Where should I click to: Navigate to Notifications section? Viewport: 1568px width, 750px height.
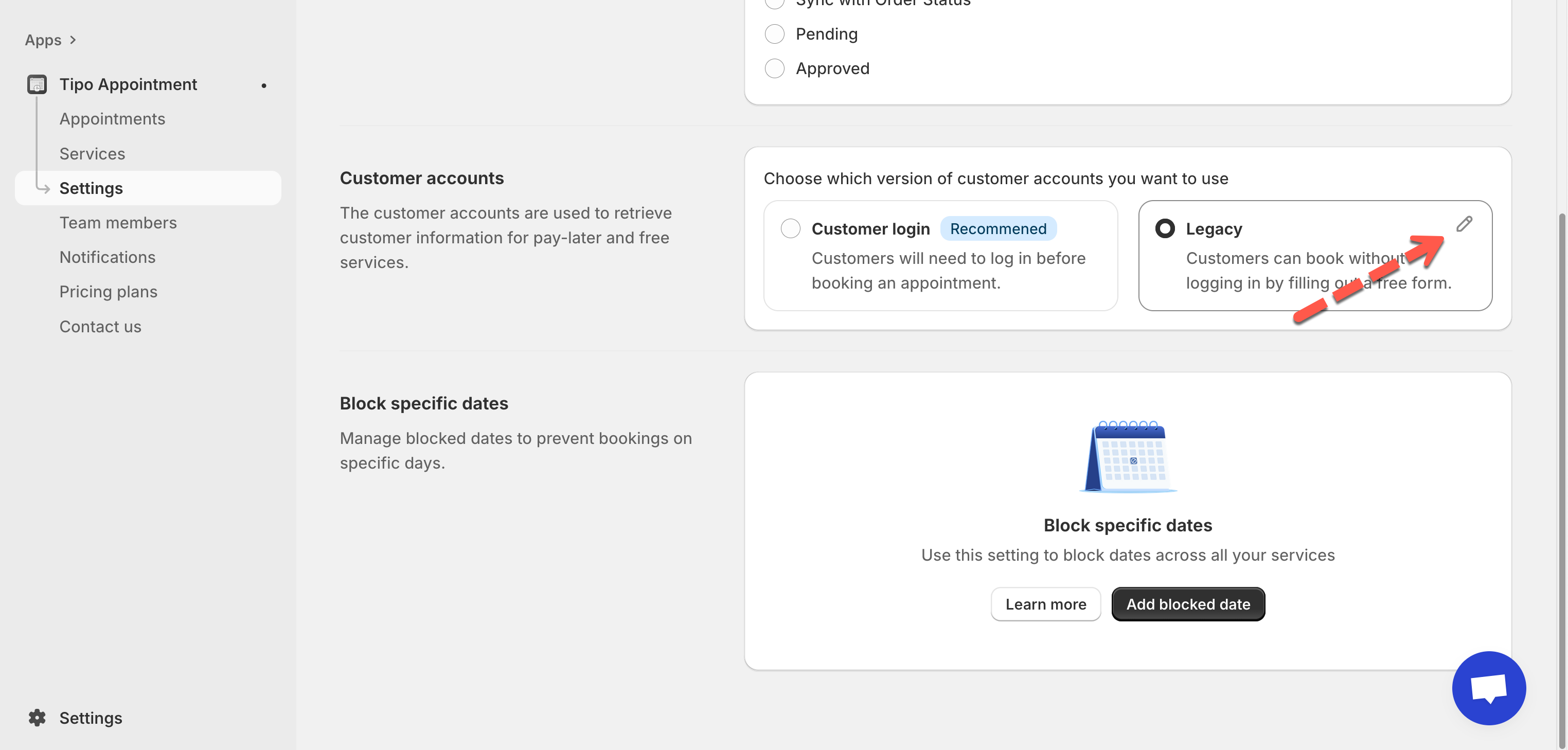(107, 257)
